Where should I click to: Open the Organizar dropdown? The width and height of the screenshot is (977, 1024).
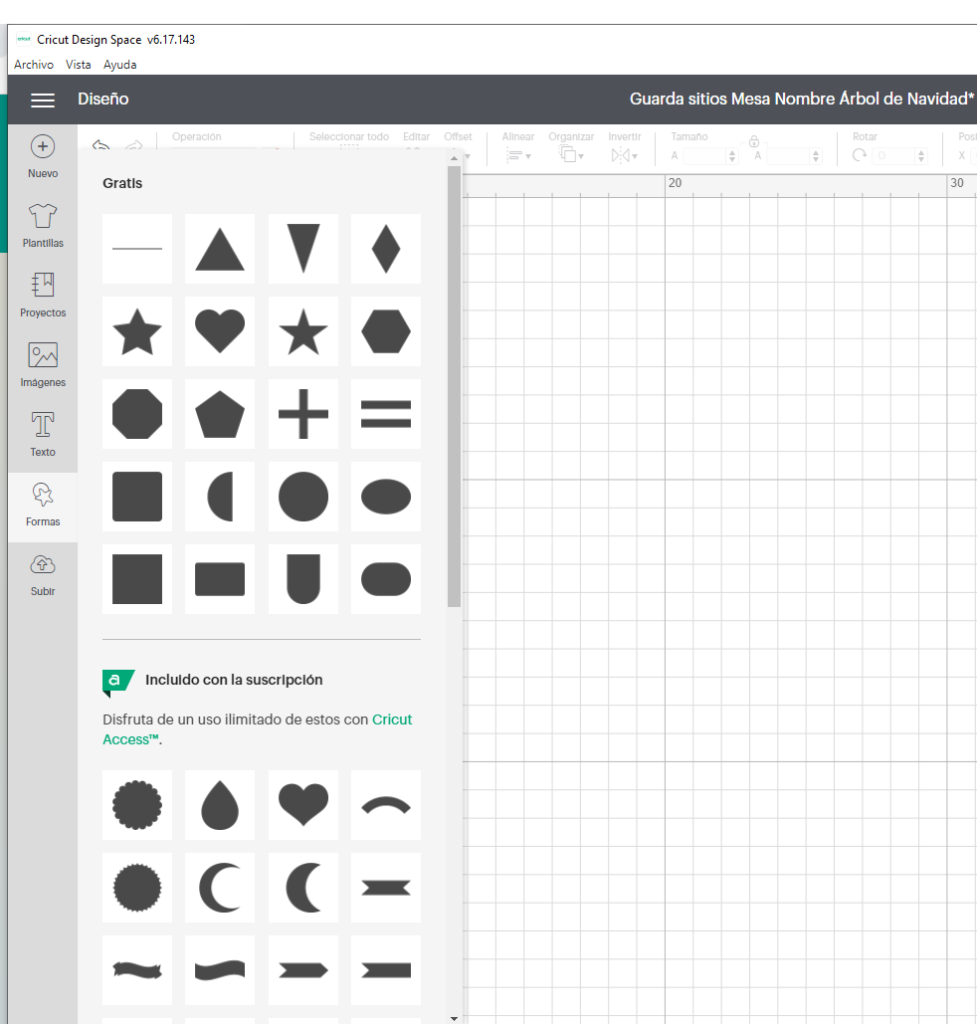coord(571,155)
